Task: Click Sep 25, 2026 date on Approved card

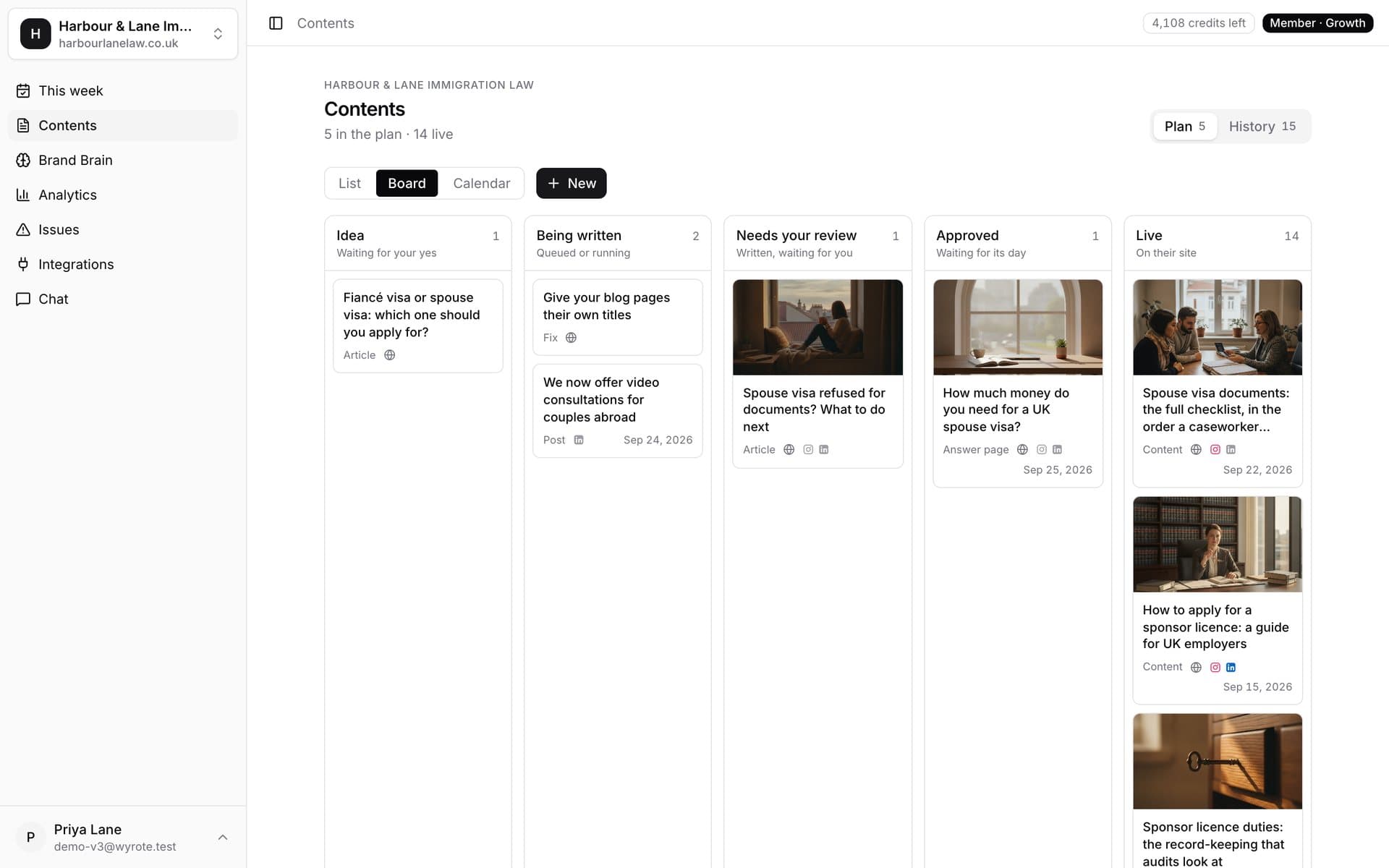Action: (1057, 470)
